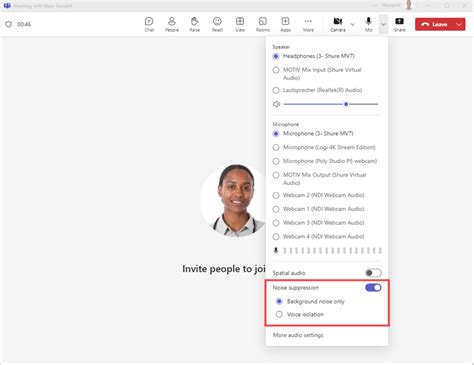Select Microphone (Poly Studio P5 webcam)
The image size is (474, 365).
coord(325,161)
